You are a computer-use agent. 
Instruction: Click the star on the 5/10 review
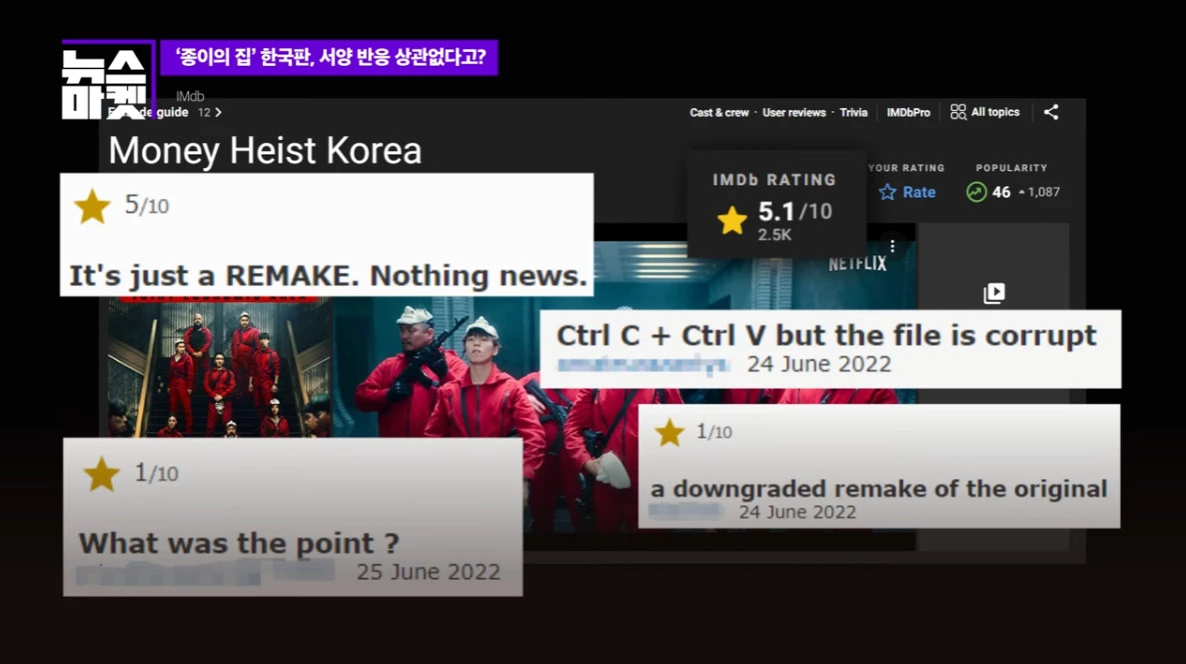click(x=92, y=207)
